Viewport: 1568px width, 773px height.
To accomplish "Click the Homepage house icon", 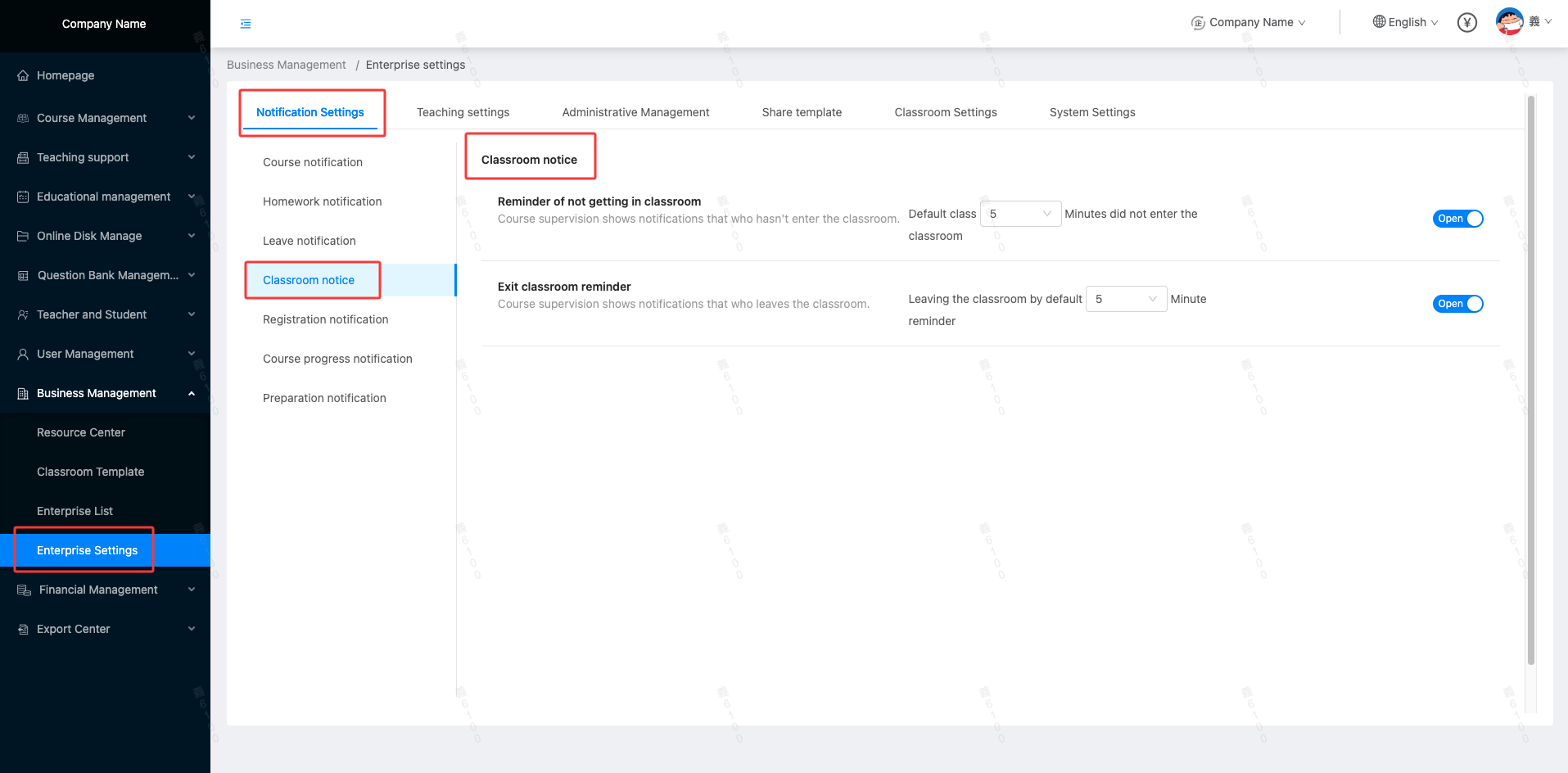I will [23, 75].
